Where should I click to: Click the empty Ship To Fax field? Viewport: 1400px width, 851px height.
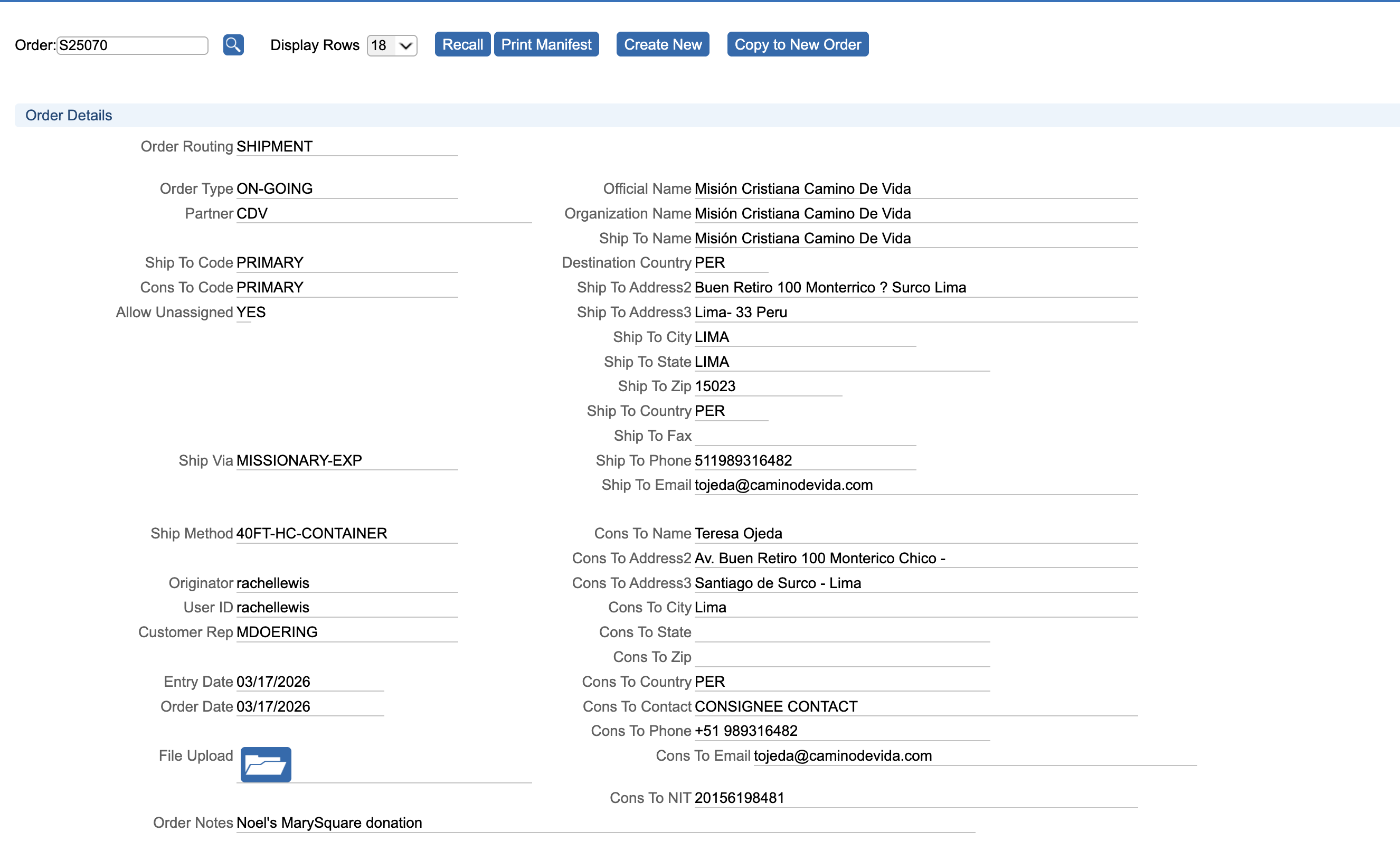804,436
